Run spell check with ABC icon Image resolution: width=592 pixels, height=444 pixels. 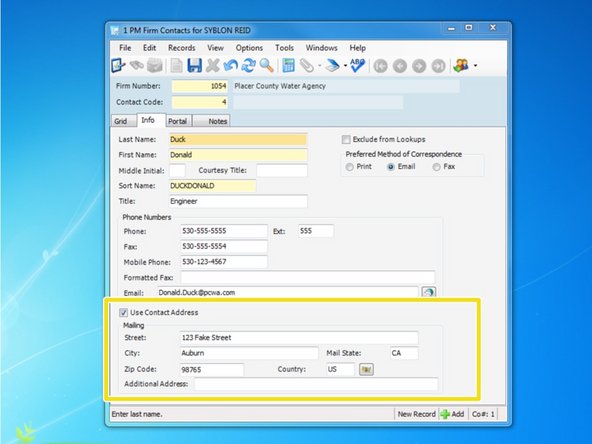(357, 66)
